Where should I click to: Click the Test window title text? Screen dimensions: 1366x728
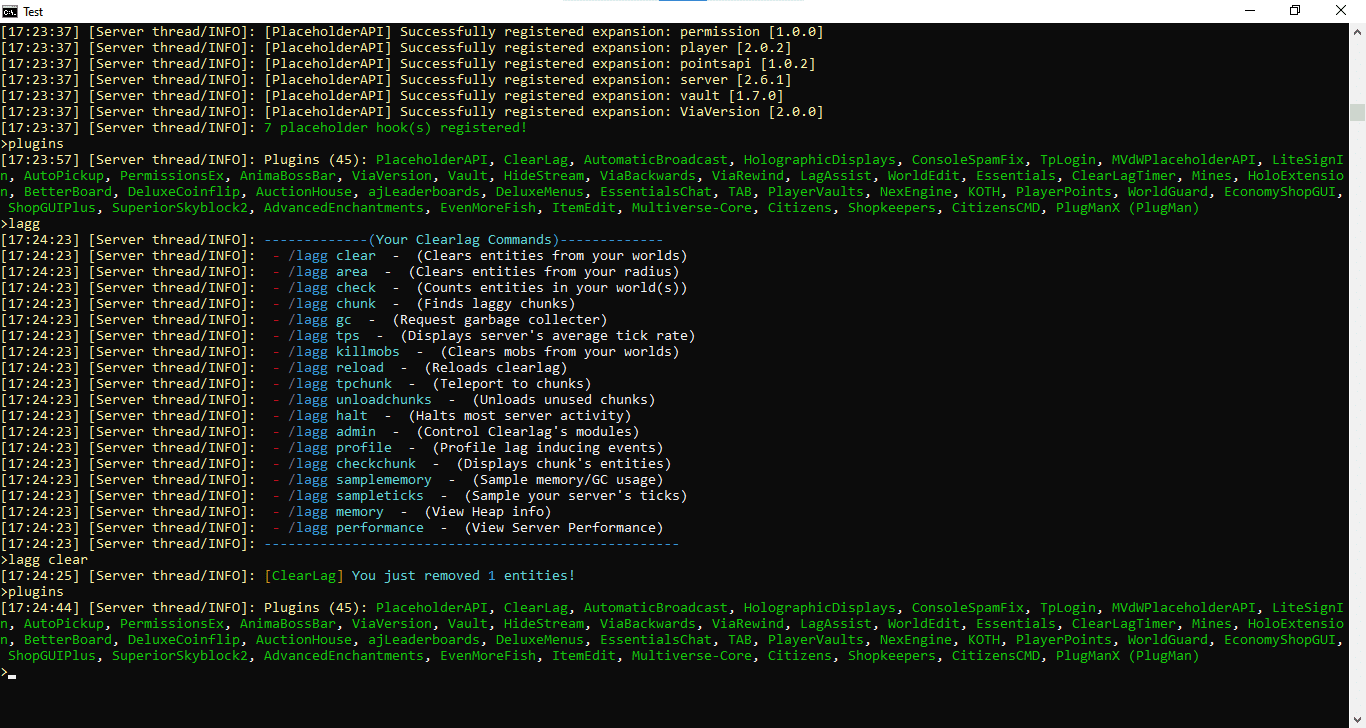[33, 11]
